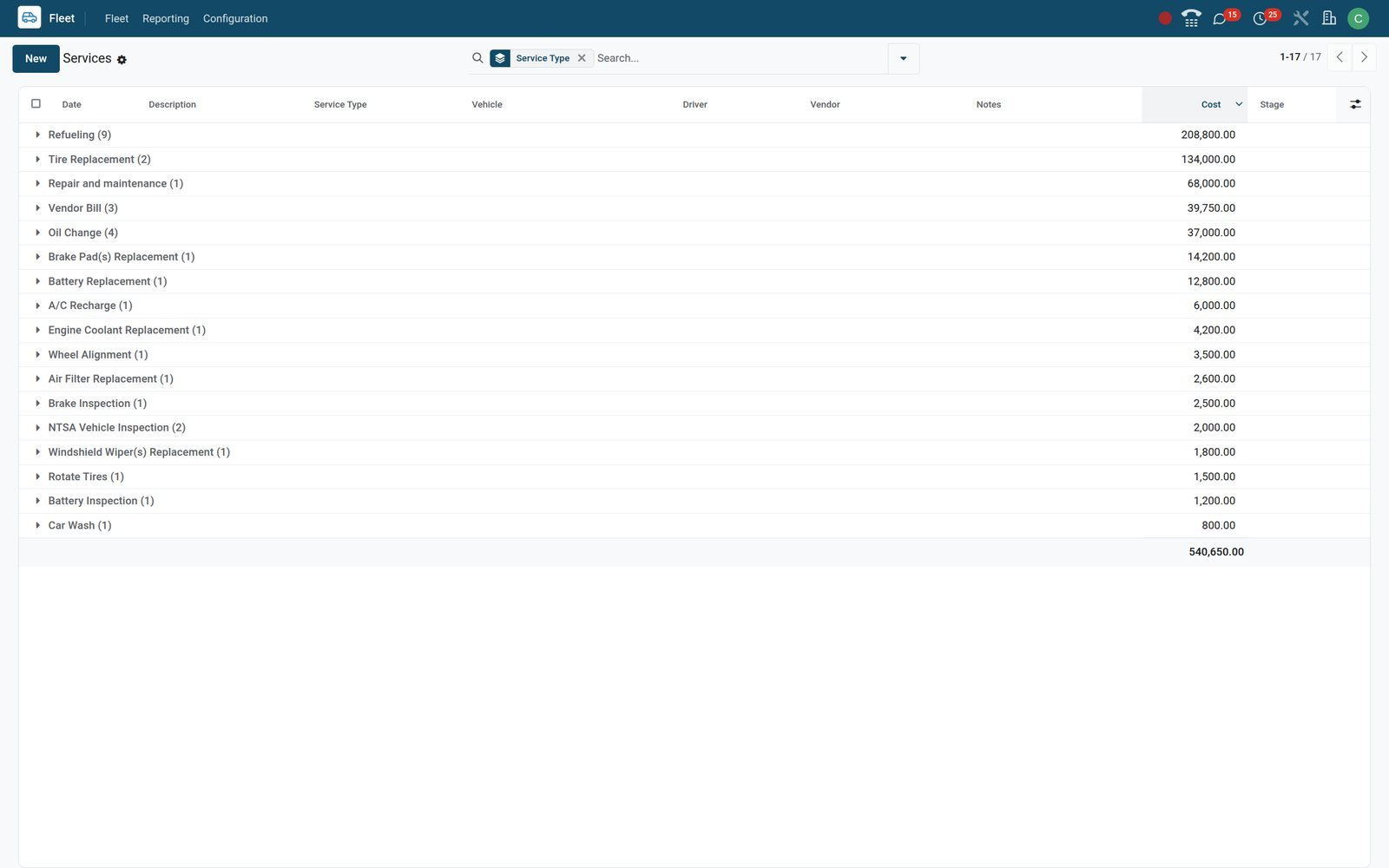This screenshot has width=1389, height=868.
Task: Click the red recording indicator icon
Action: point(1165,18)
